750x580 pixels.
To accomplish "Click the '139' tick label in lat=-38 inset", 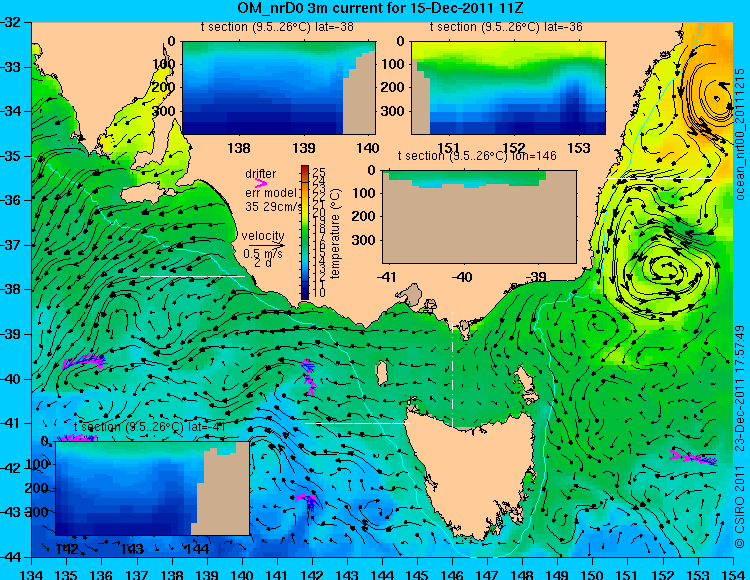I will click(x=304, y=148).
